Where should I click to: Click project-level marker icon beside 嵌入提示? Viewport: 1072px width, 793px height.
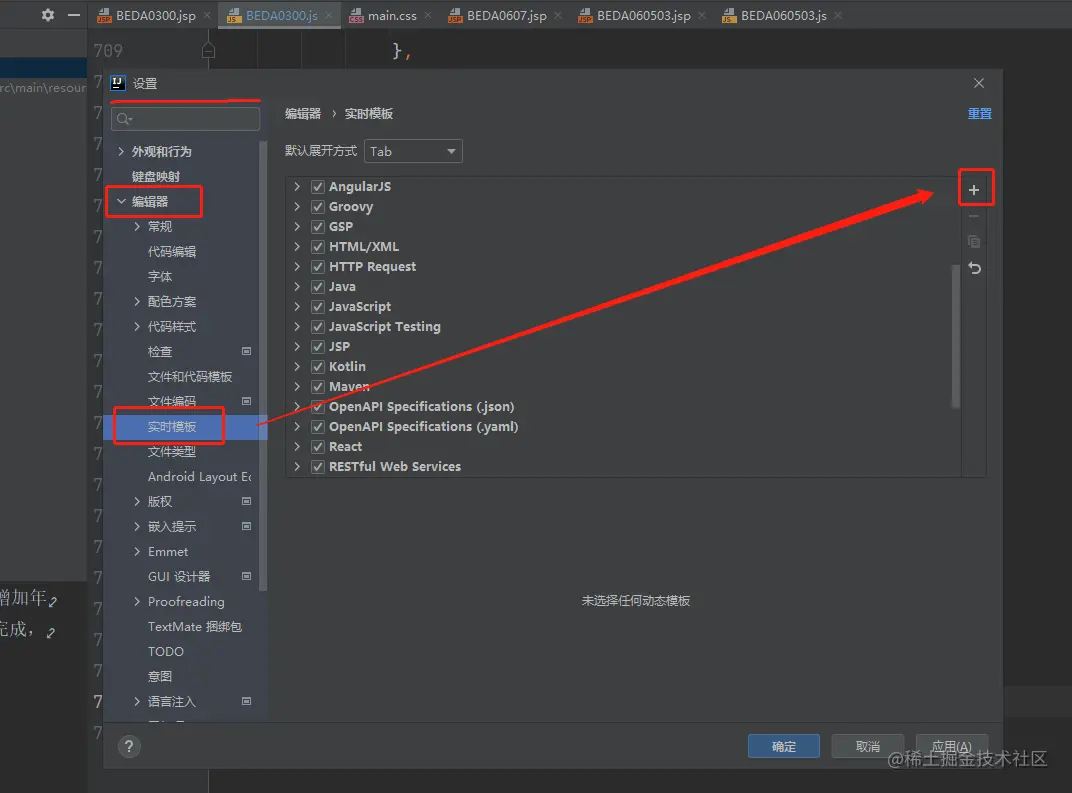(247, 526)
